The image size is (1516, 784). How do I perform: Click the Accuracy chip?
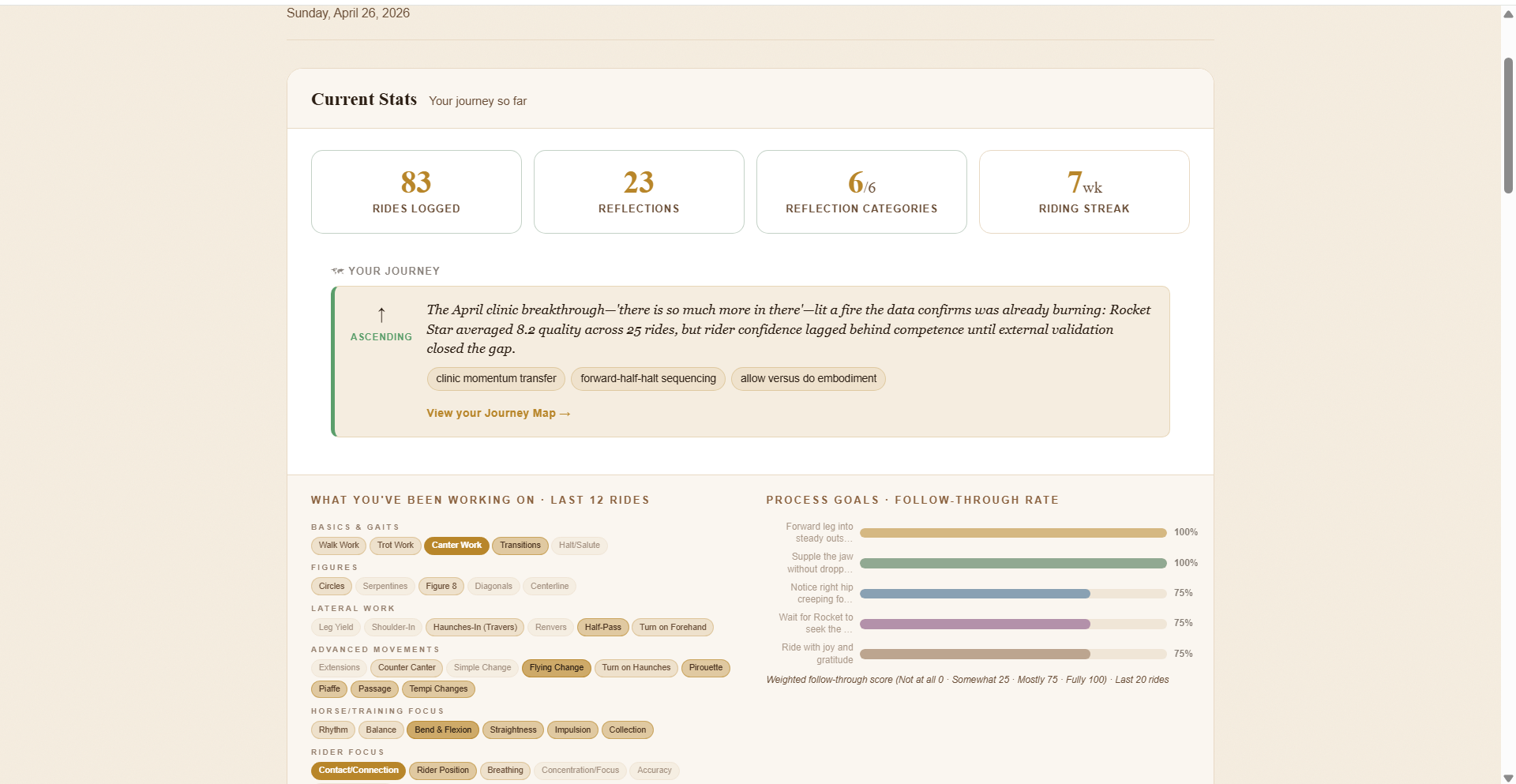655,771
